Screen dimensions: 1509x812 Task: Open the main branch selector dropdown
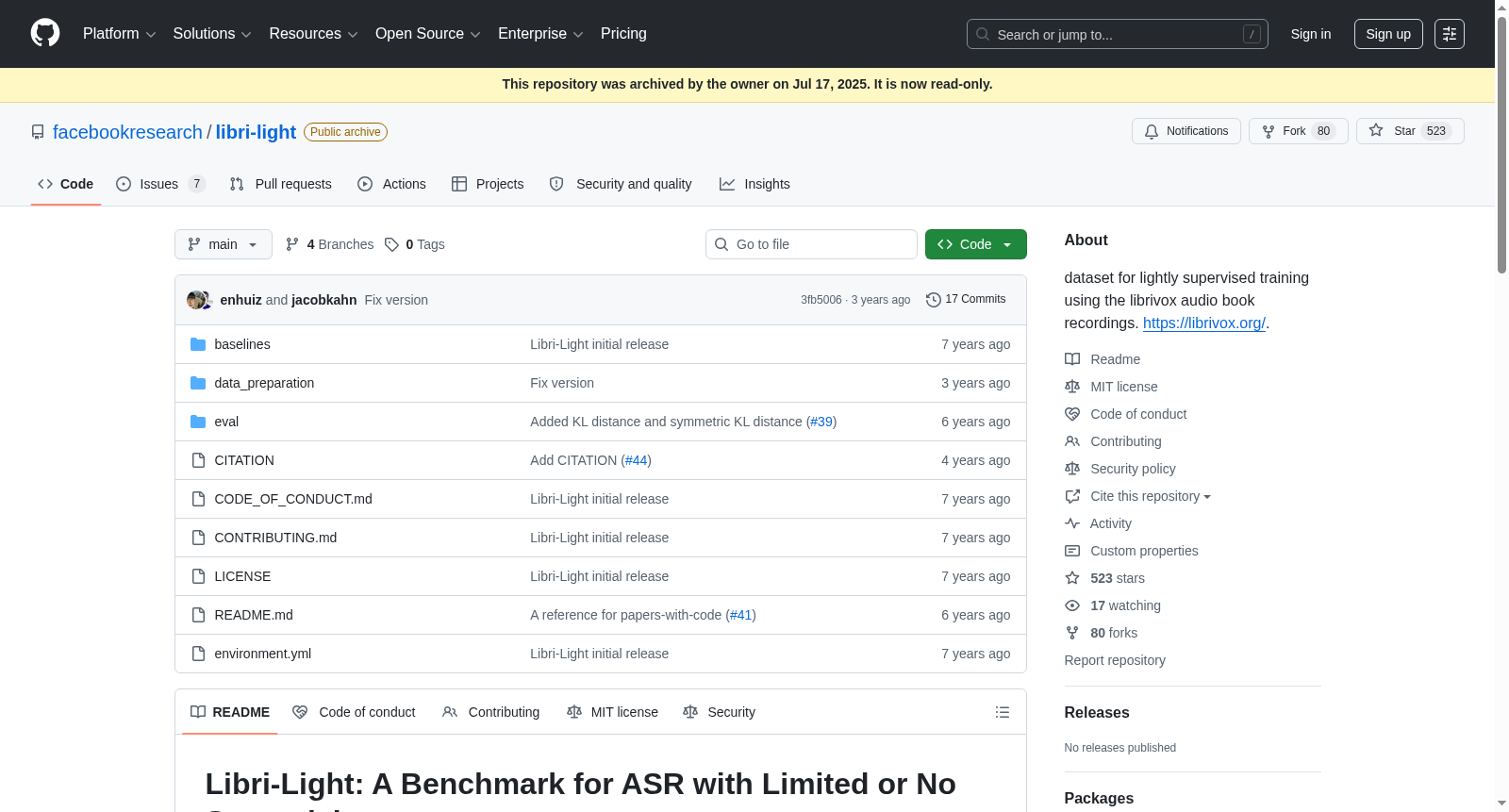point(224,244)
